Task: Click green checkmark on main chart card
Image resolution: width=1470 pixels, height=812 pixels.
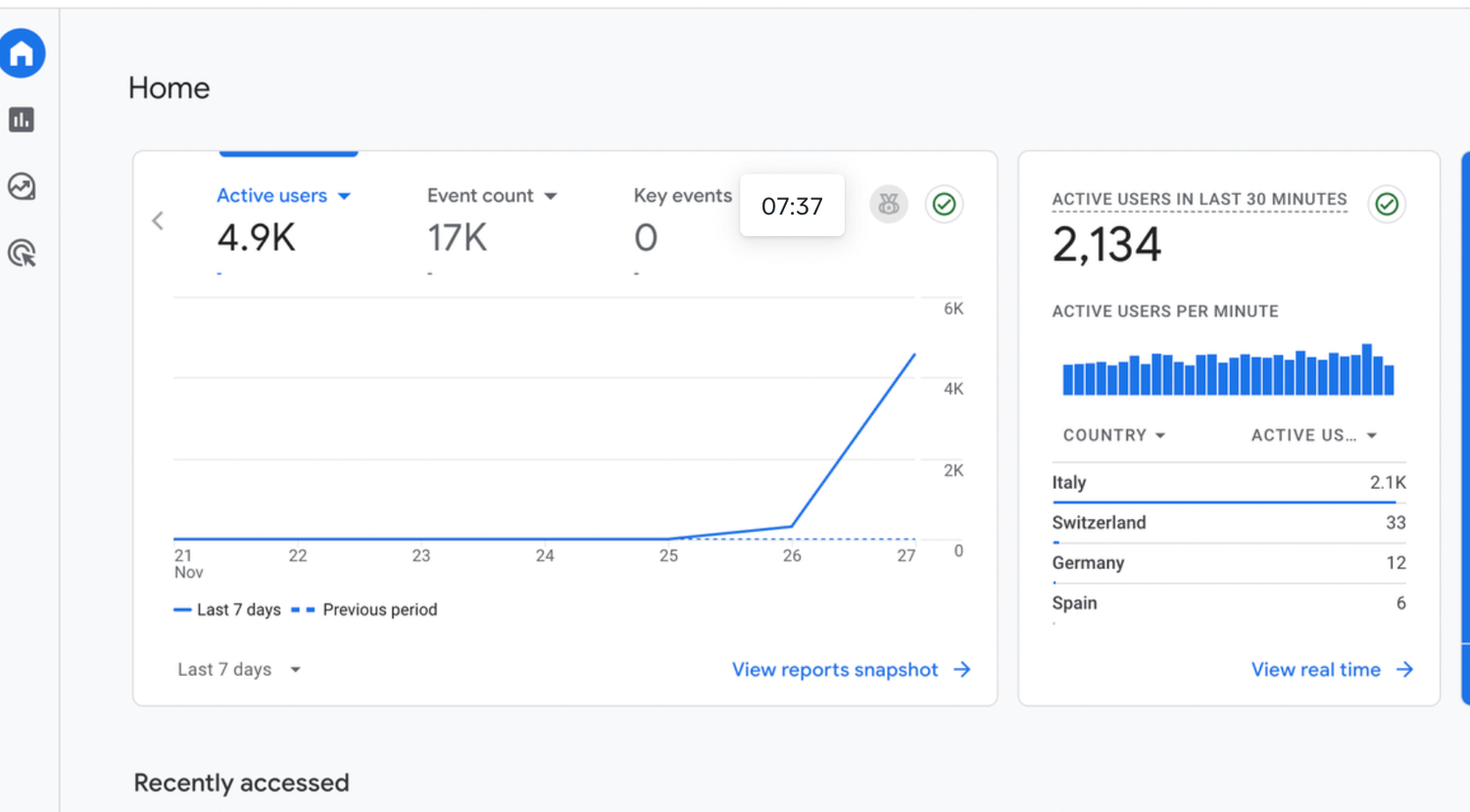Action: tap(944, 204)
